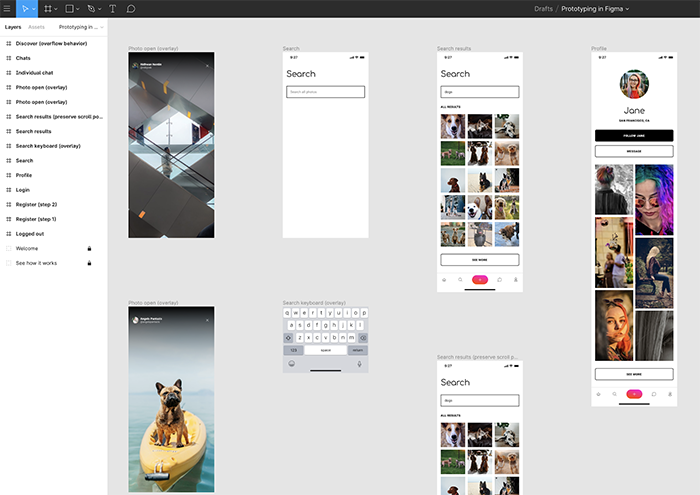
Task: Expand Pen tool options chevron
Action: [x=99, y=9]
